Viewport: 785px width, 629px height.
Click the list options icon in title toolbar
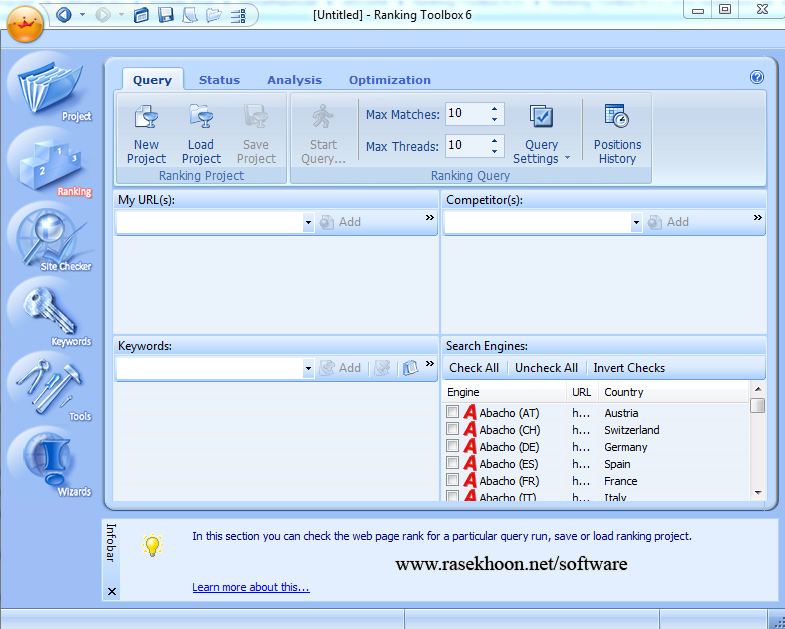238,15
